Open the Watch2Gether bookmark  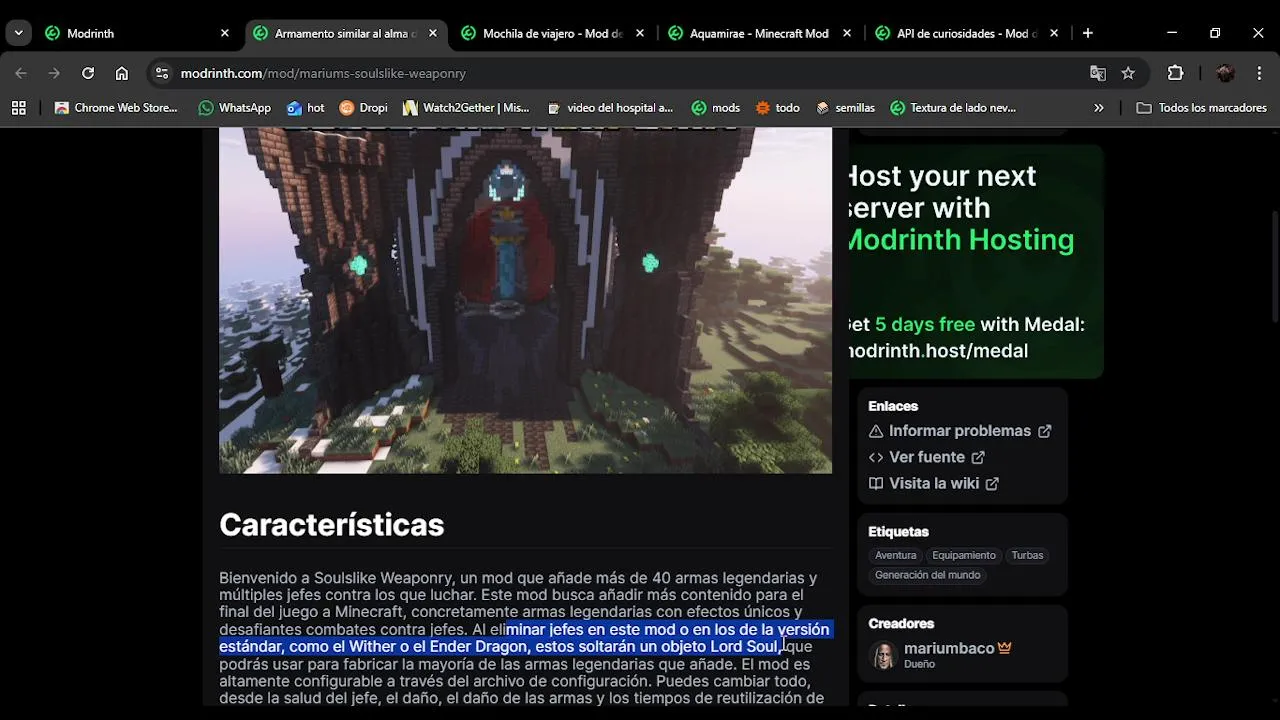(x=466, y=108)
